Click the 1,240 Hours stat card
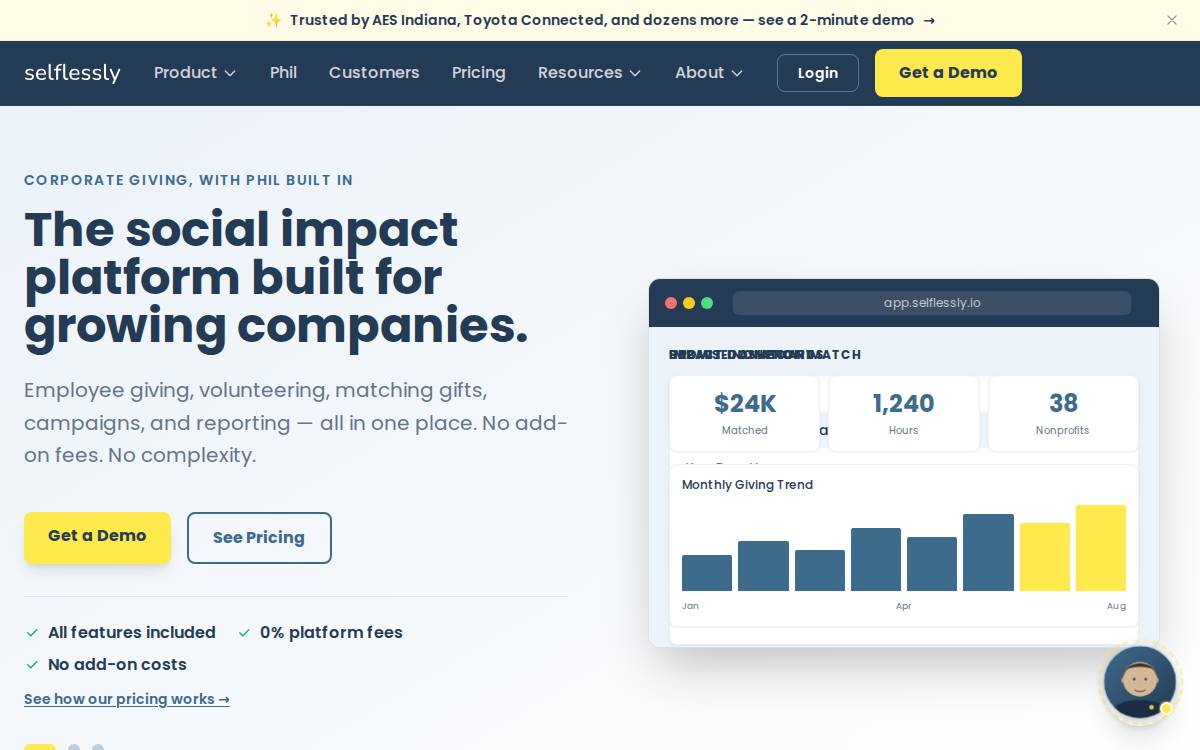The width and height of the screenshot is (1200, 750). 904,414
